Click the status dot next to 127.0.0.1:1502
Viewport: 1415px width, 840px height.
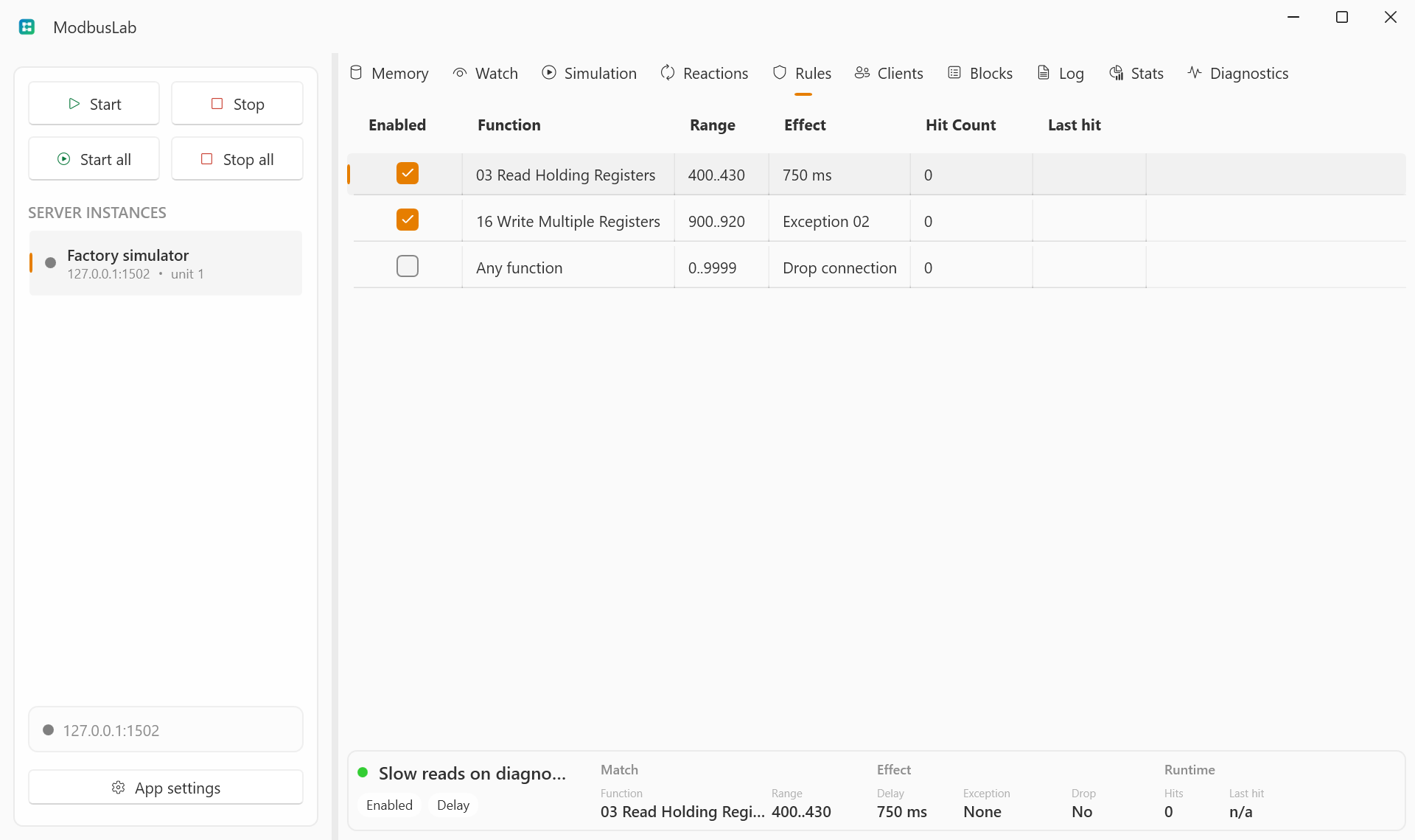pos(49,729)
